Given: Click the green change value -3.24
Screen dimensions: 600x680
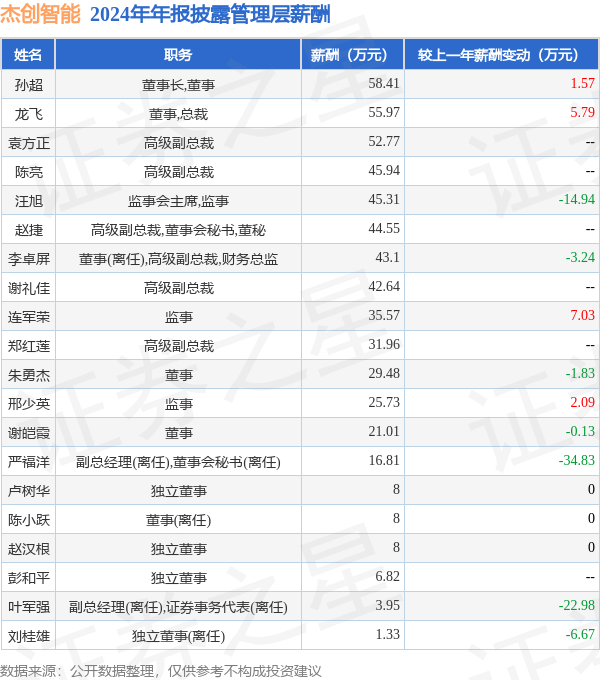Looking at the screenshot, I should coord(580,258).
